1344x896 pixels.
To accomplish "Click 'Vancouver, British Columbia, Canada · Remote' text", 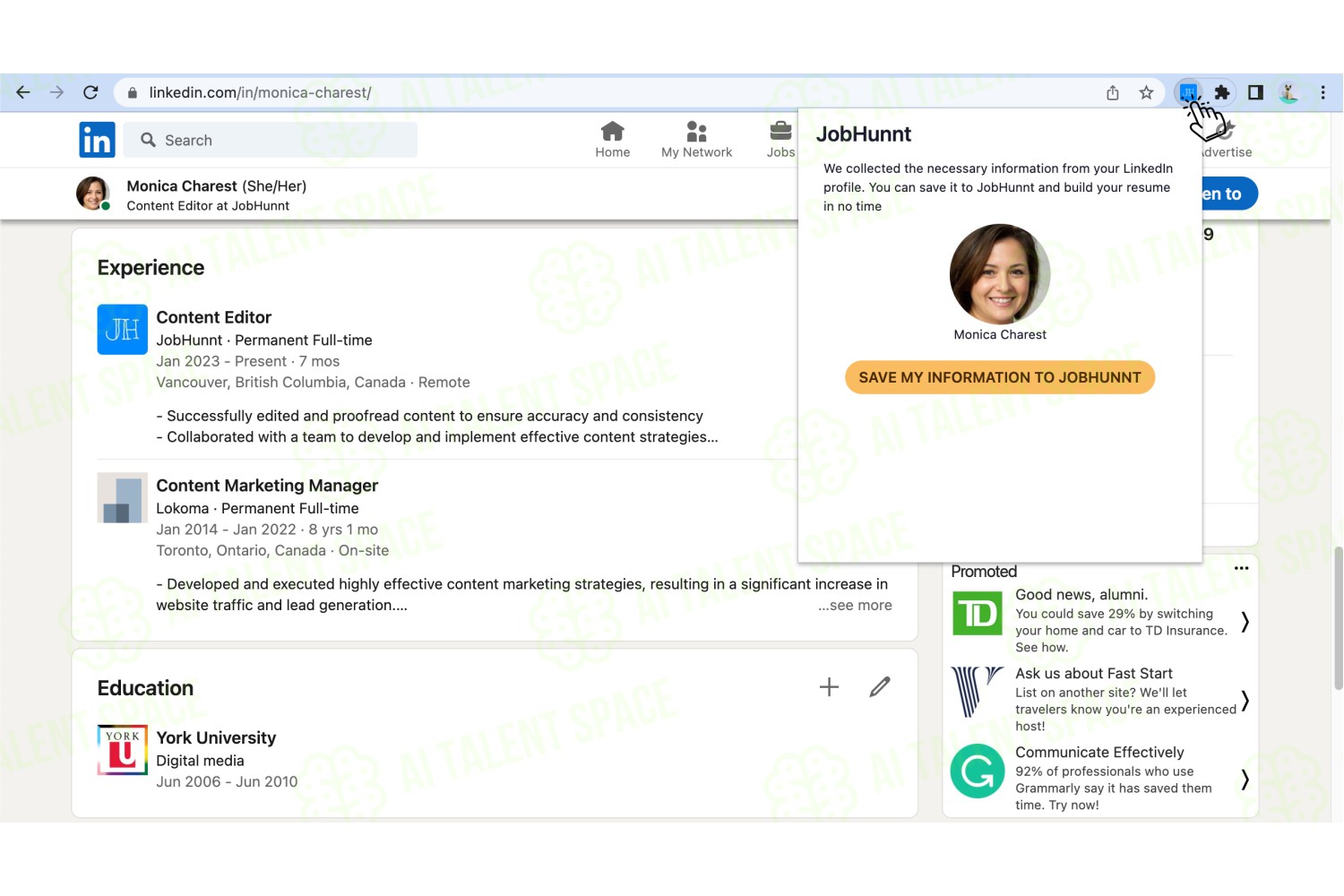I will click(x=313, y=383).
